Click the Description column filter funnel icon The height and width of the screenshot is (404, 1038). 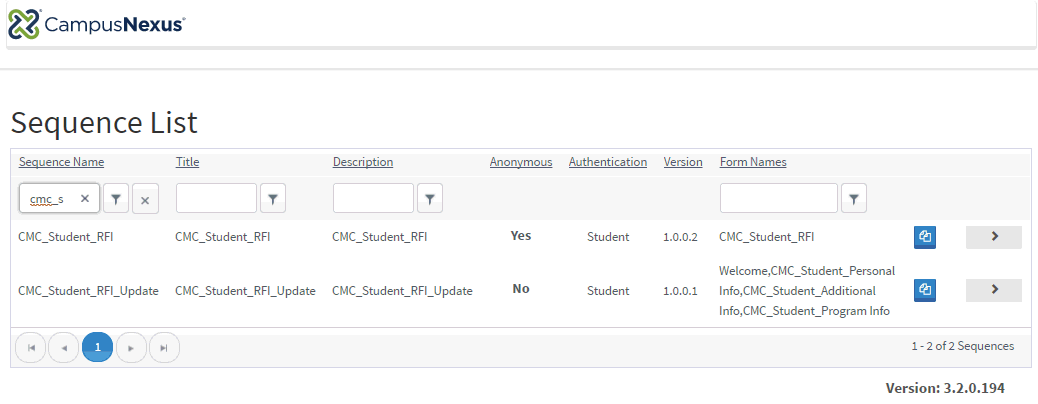click(x=429, y=199)
